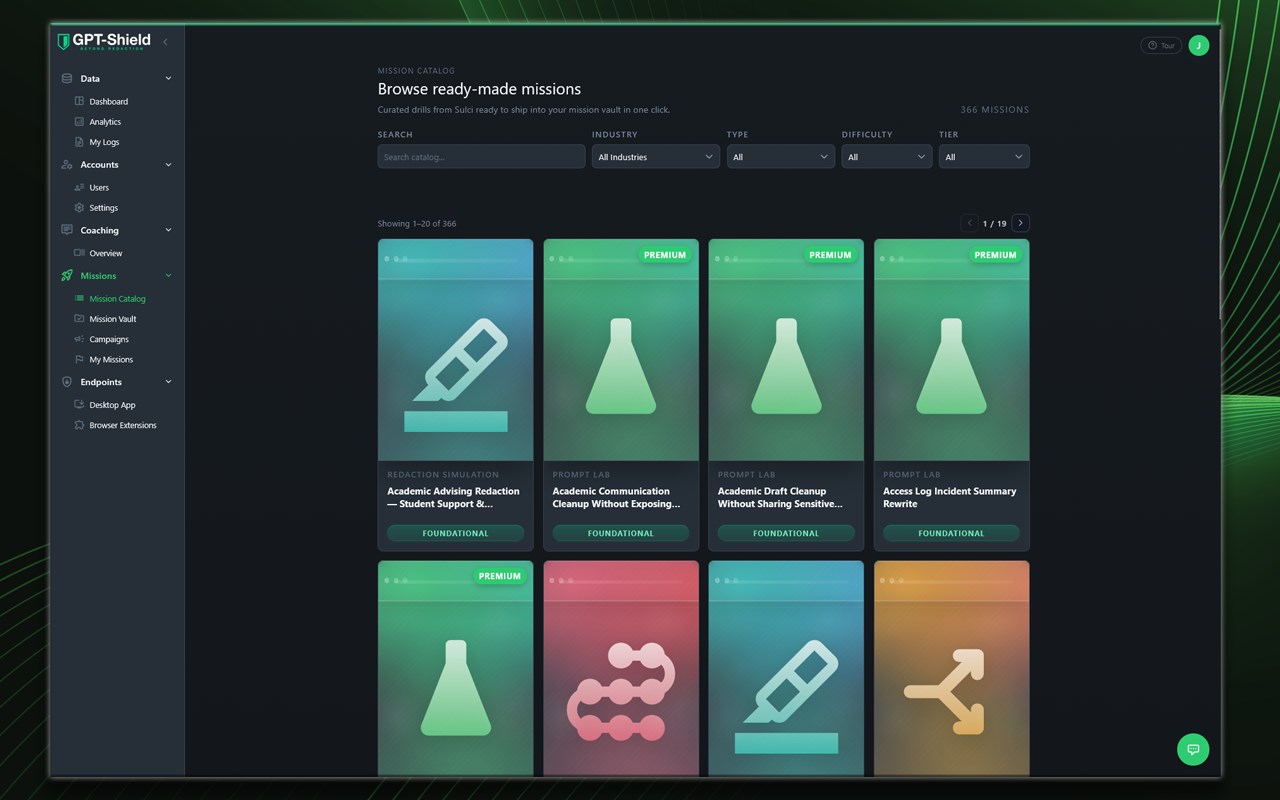Screen dimensions: 1280x800
Task: Open Academic Draft Cleanup mission title
Action: pyautogui.click(x=780, y=497)
